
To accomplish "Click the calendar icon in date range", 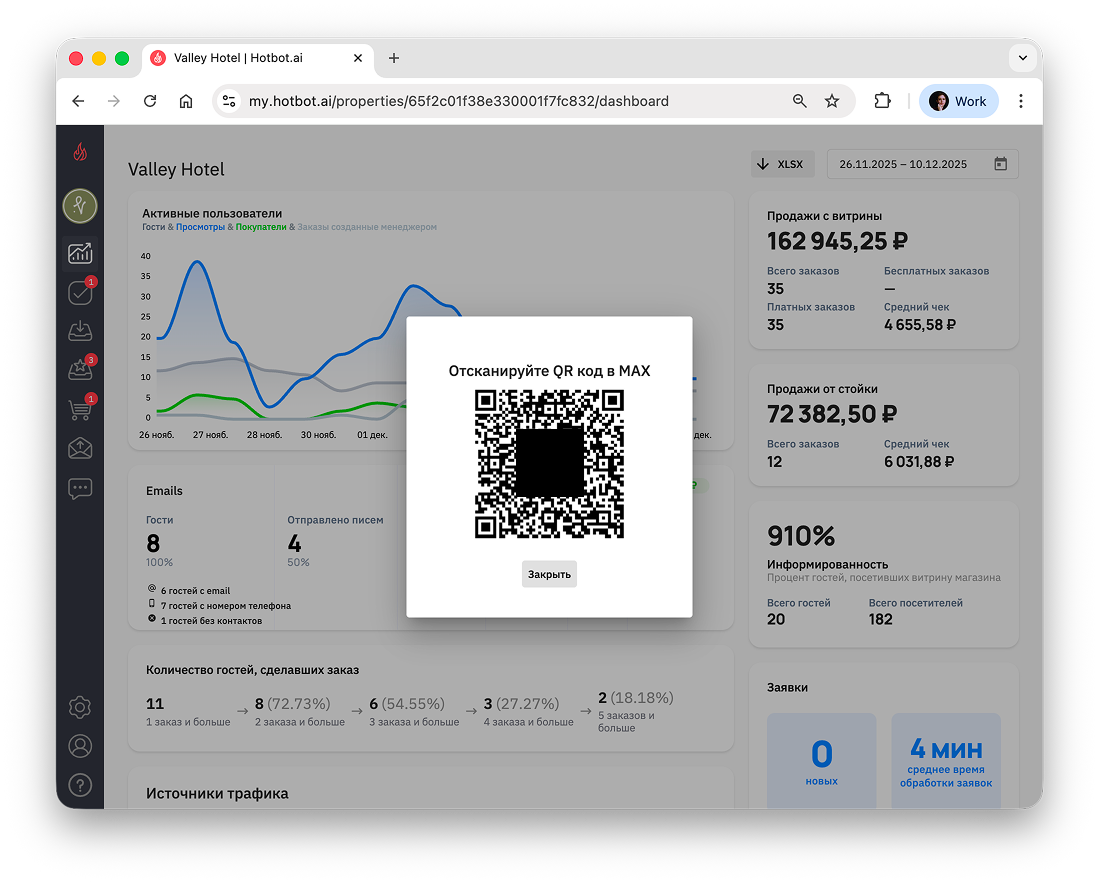I will (x=1000, y=164).
